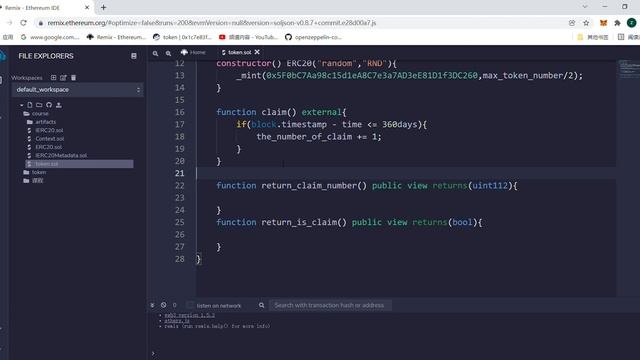Click the Remix logo in icon panel
This screenshot has width=640, height=360.
[2, 56]
